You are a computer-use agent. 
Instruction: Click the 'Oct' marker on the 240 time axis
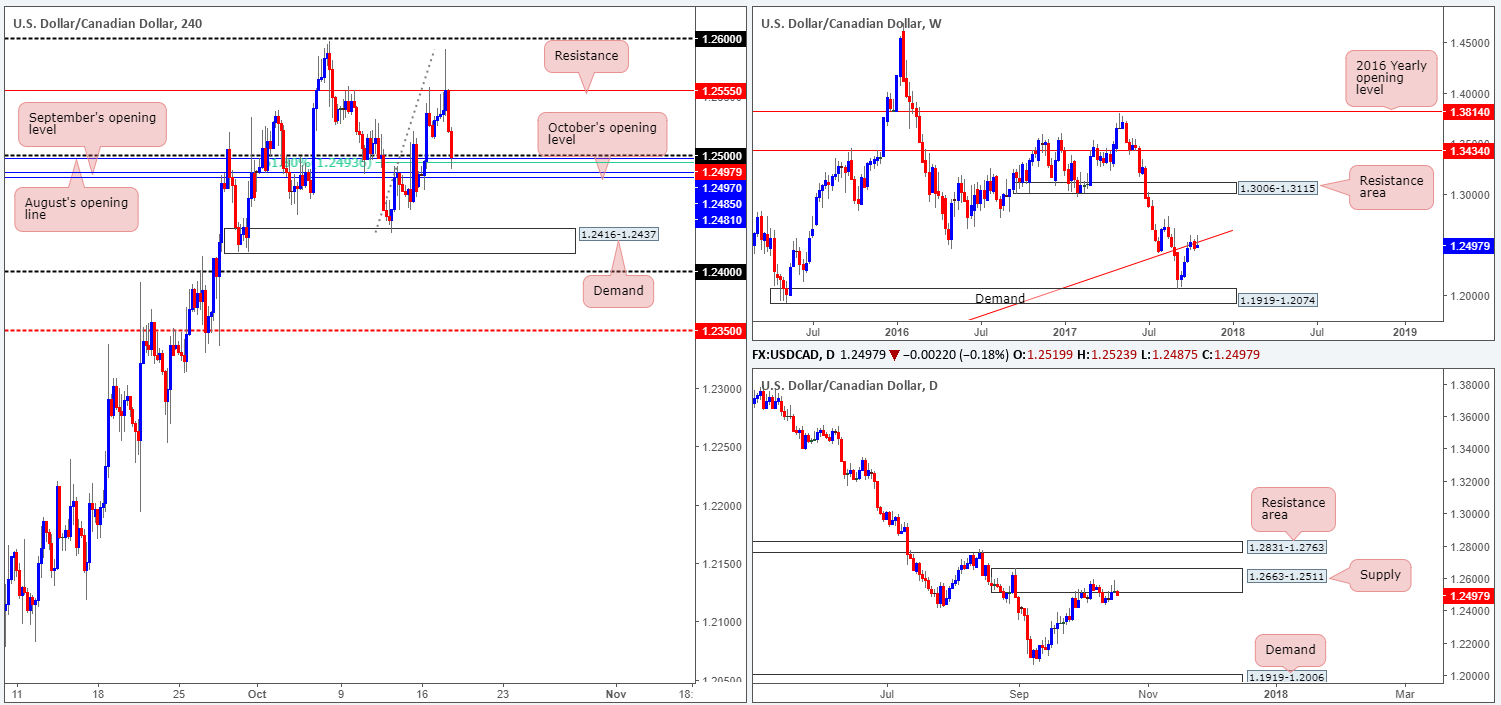(258, 692)
